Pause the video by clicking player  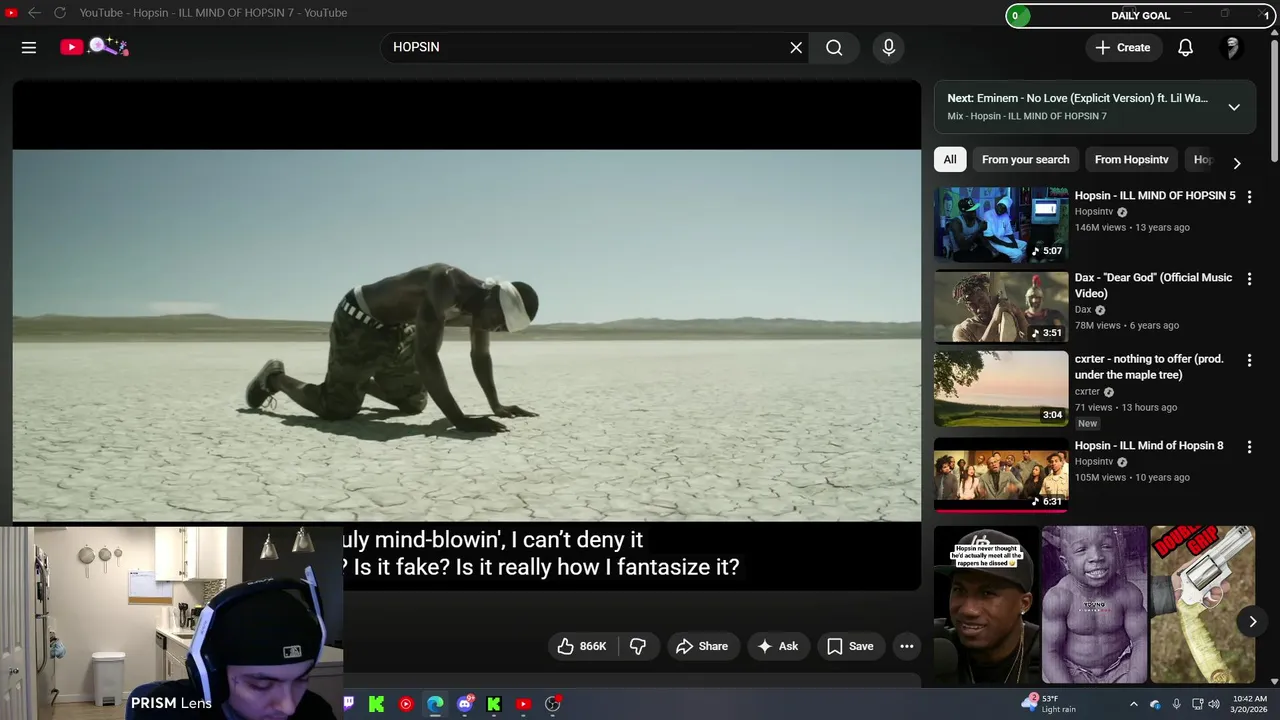coord(467,335)
